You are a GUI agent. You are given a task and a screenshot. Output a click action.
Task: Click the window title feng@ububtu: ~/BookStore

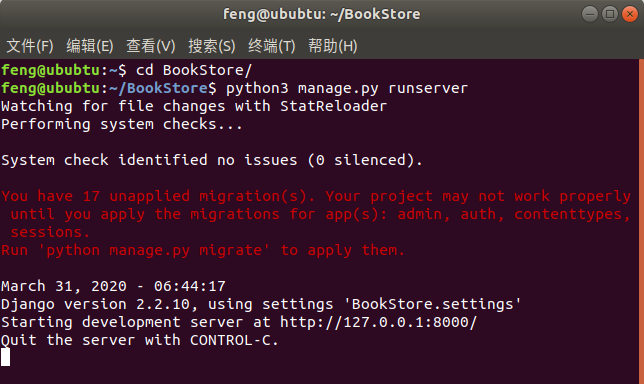[x=322, y=14]
